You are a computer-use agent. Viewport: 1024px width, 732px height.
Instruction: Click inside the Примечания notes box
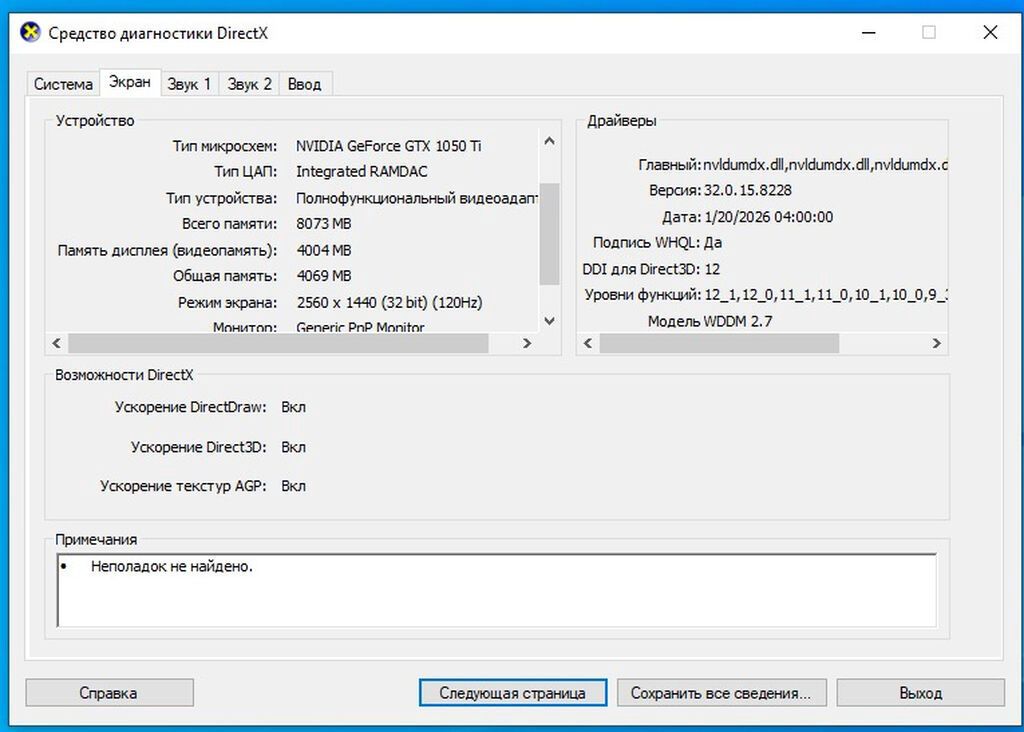(497, 590)
